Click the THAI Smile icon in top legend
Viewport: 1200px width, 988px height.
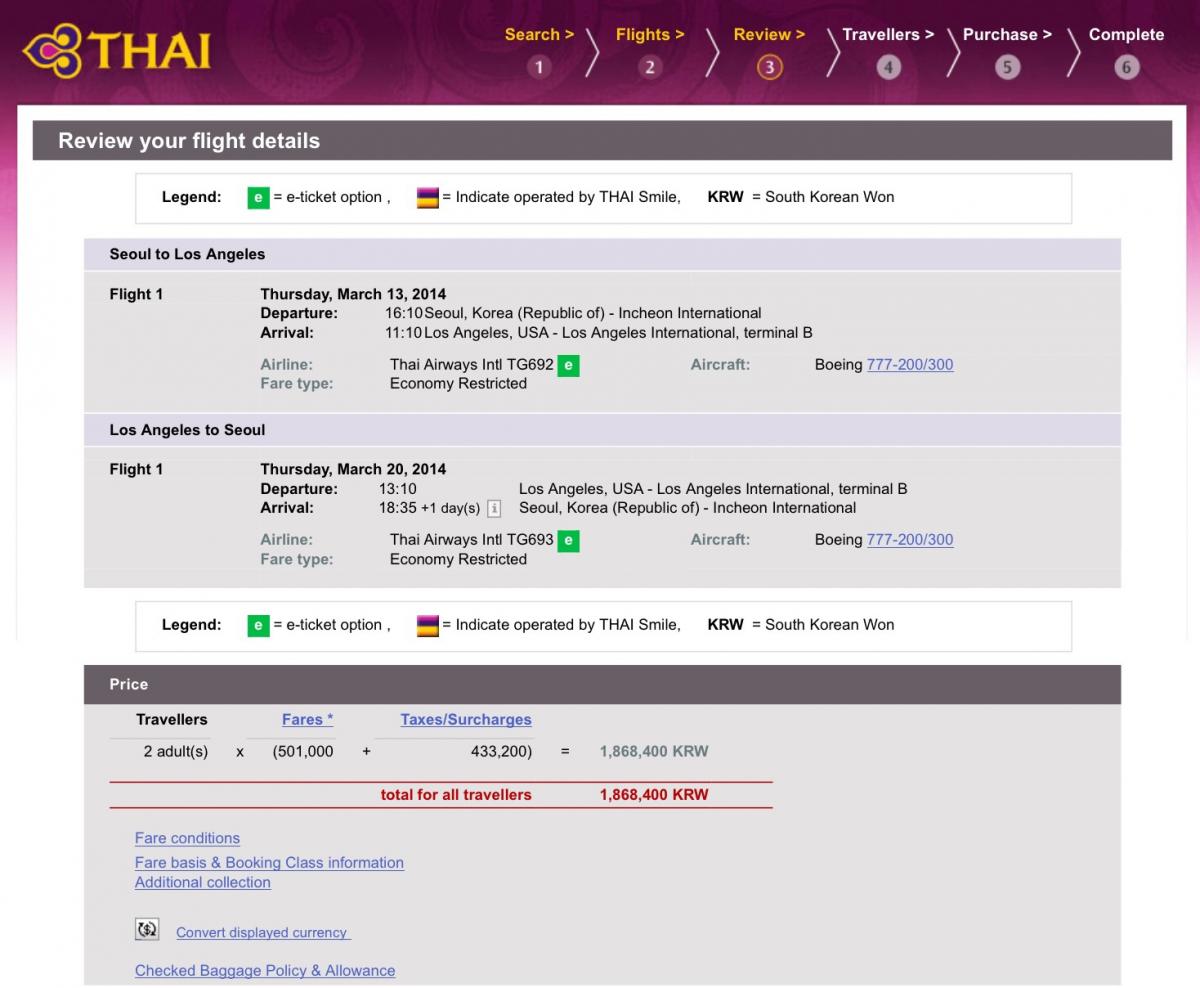pos(428,198)
